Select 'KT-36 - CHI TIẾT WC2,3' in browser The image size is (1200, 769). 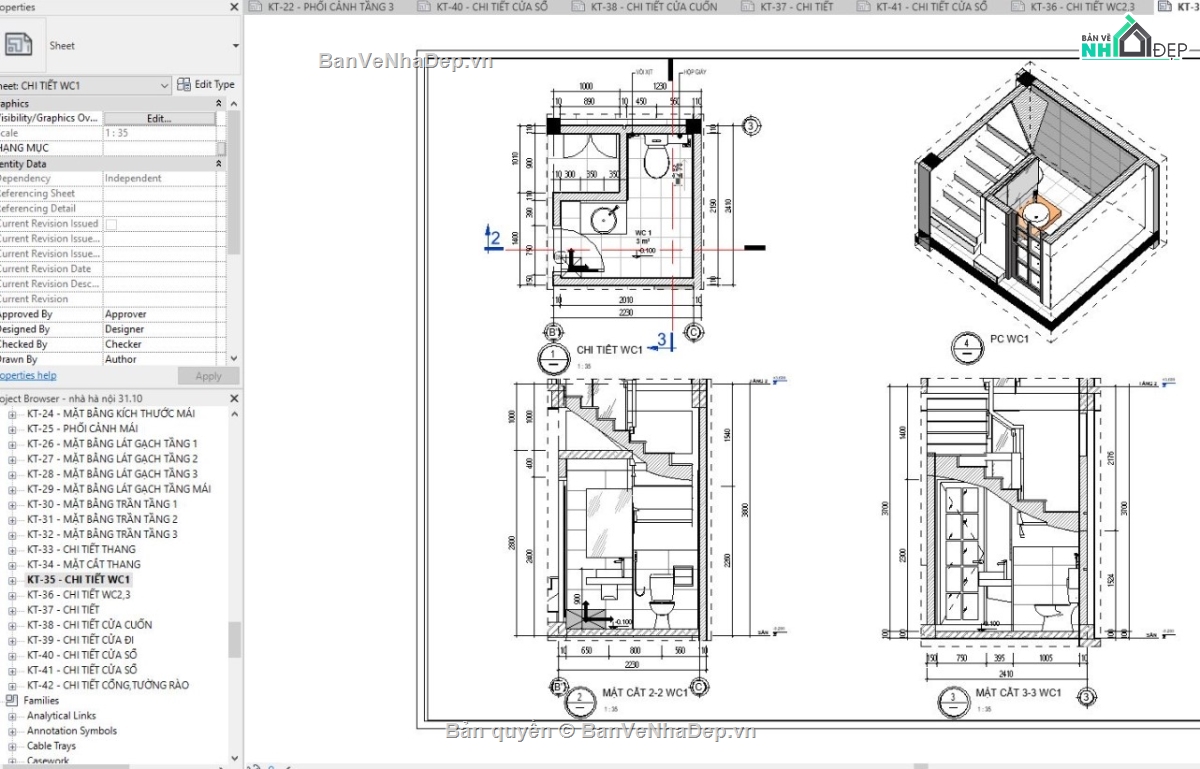(79, 595)
